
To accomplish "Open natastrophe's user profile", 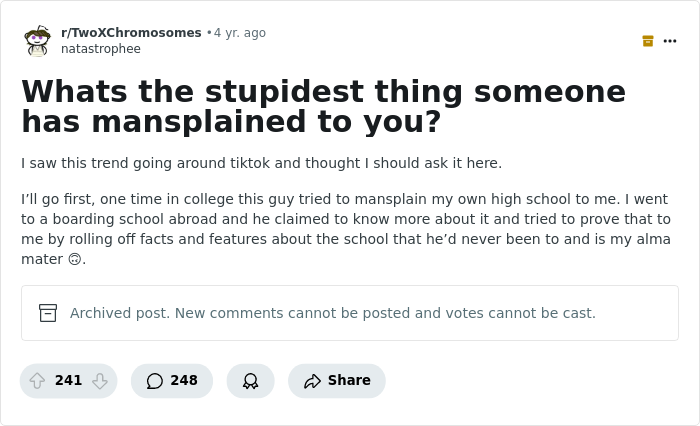I will coord(101,49).
